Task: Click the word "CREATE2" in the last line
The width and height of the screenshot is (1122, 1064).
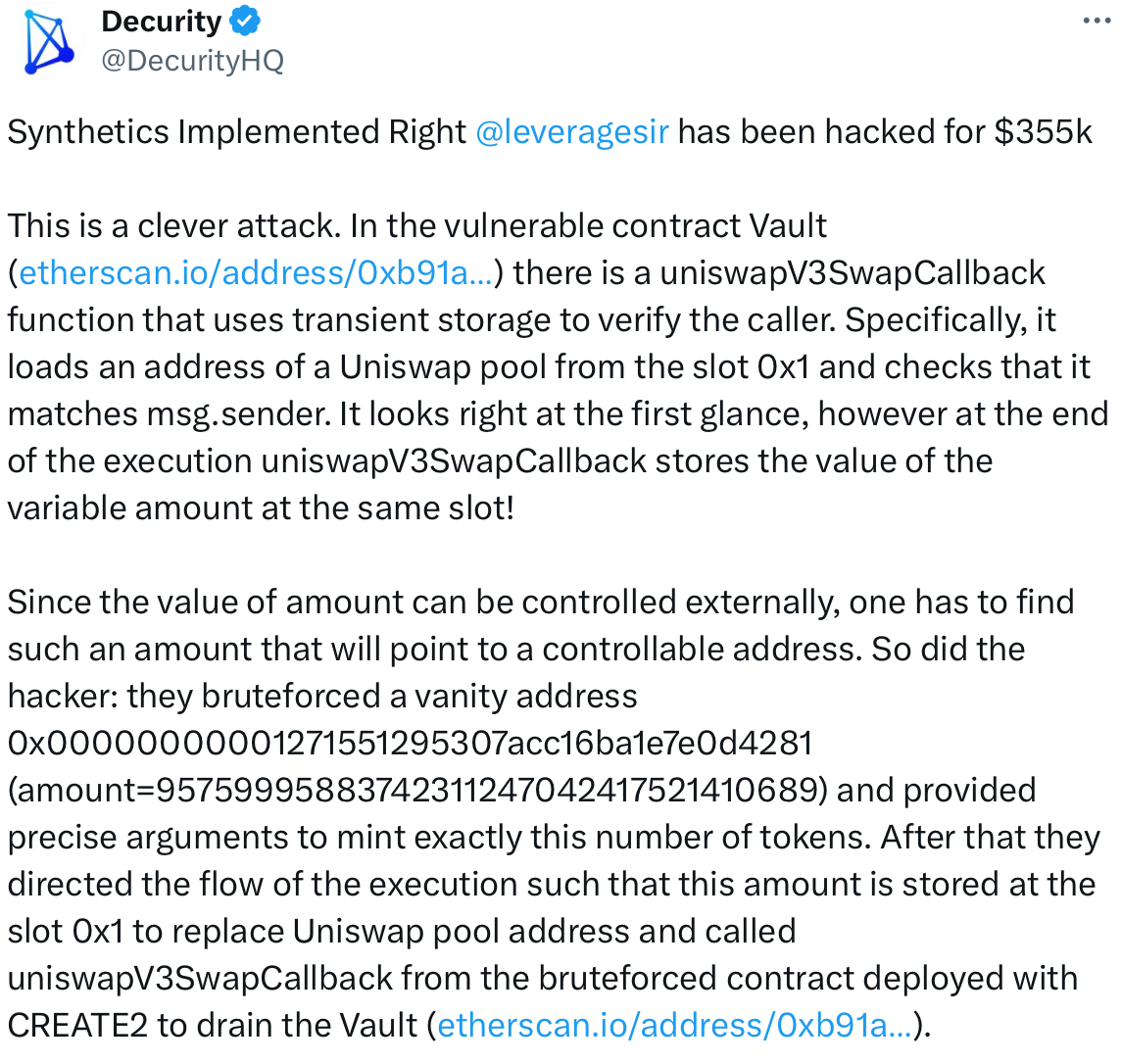Action: click(x=77, y=1025)
